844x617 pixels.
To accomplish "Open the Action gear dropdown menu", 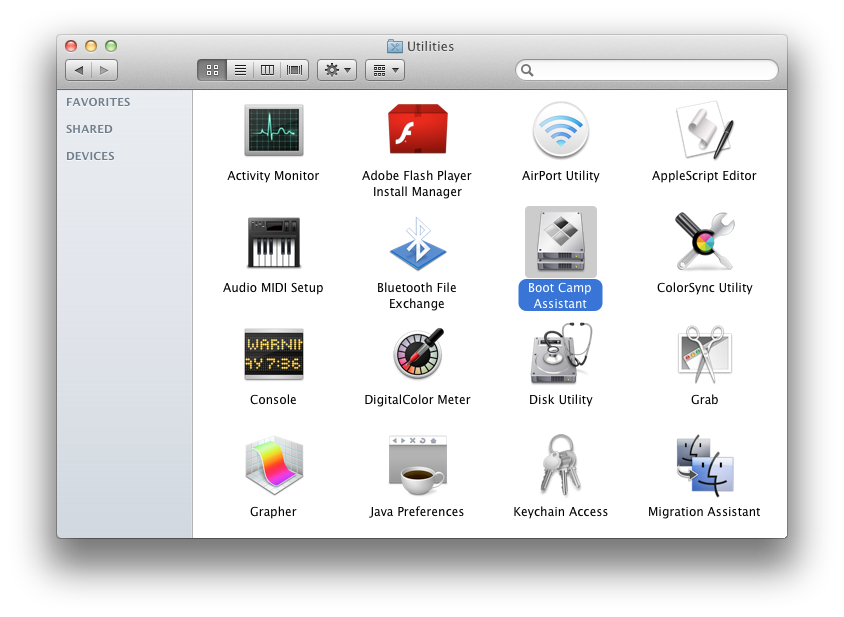I will [336, 70].
